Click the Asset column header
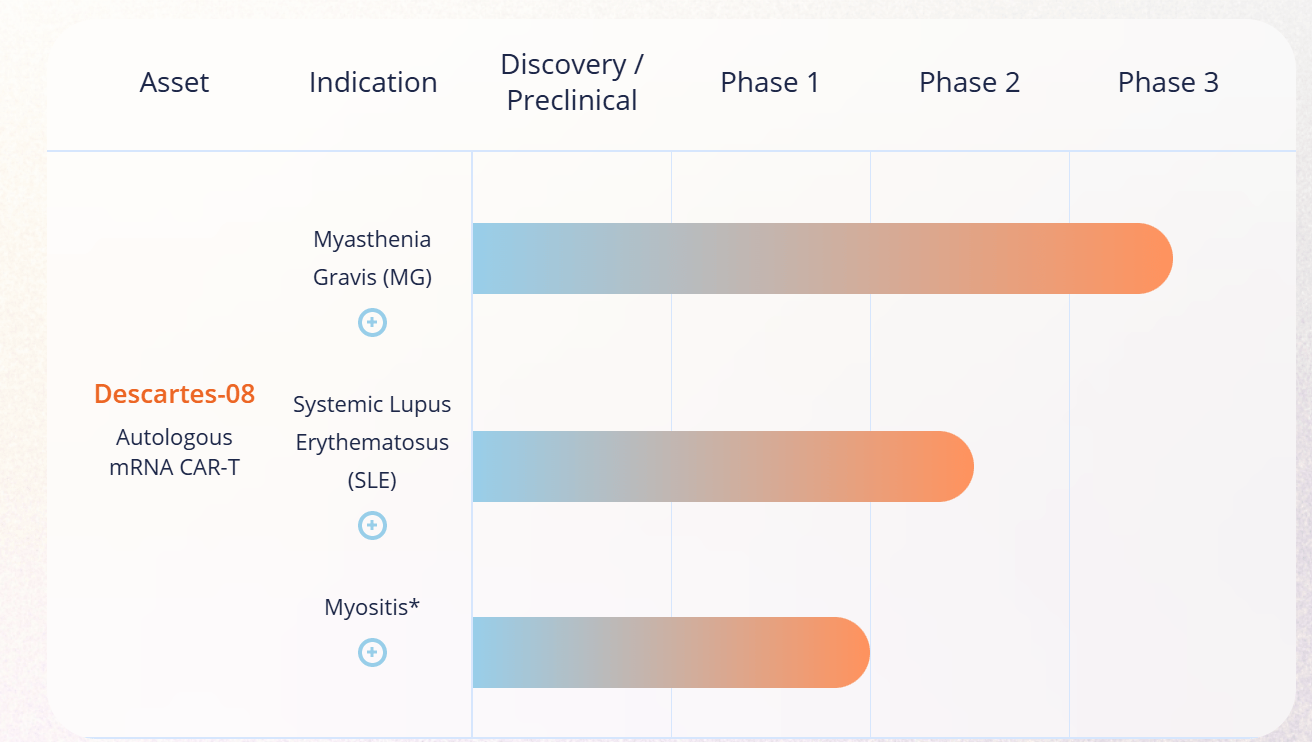The image size is (1312, 742). pos(174,82)
